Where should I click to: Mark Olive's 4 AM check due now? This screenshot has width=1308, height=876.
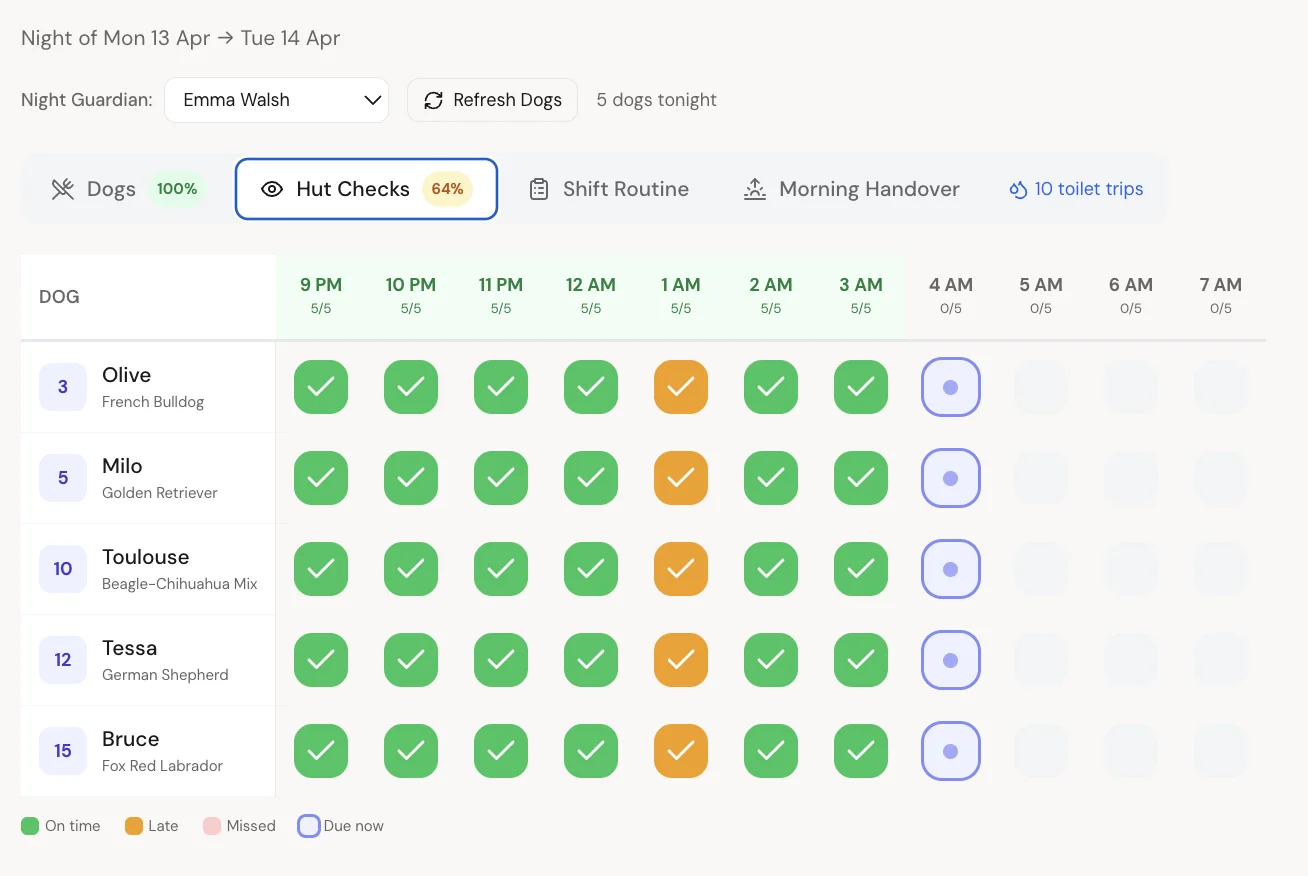(x=951, y=387)
